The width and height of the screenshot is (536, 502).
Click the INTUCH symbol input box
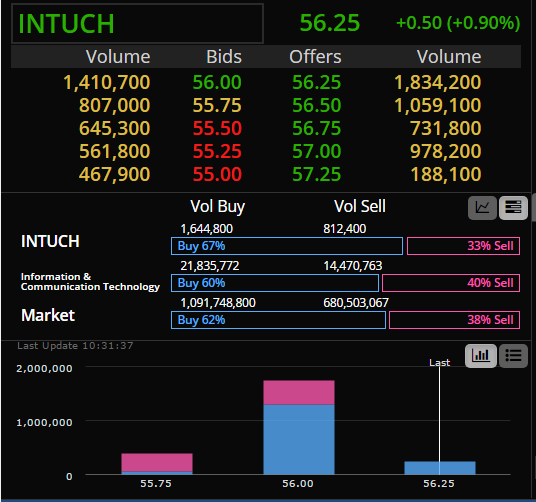pos(137,24)
